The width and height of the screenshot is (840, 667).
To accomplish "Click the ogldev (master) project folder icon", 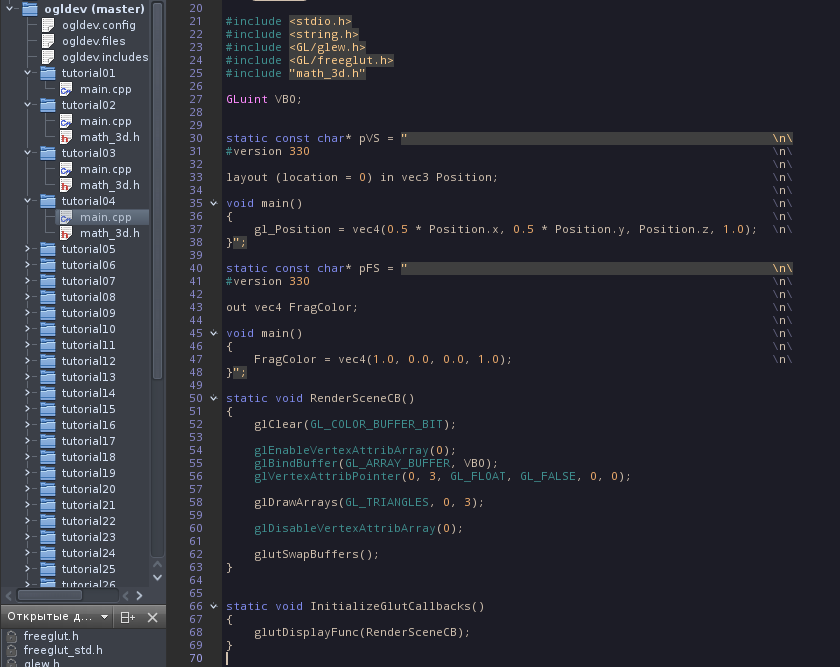I will click(30, 9).
